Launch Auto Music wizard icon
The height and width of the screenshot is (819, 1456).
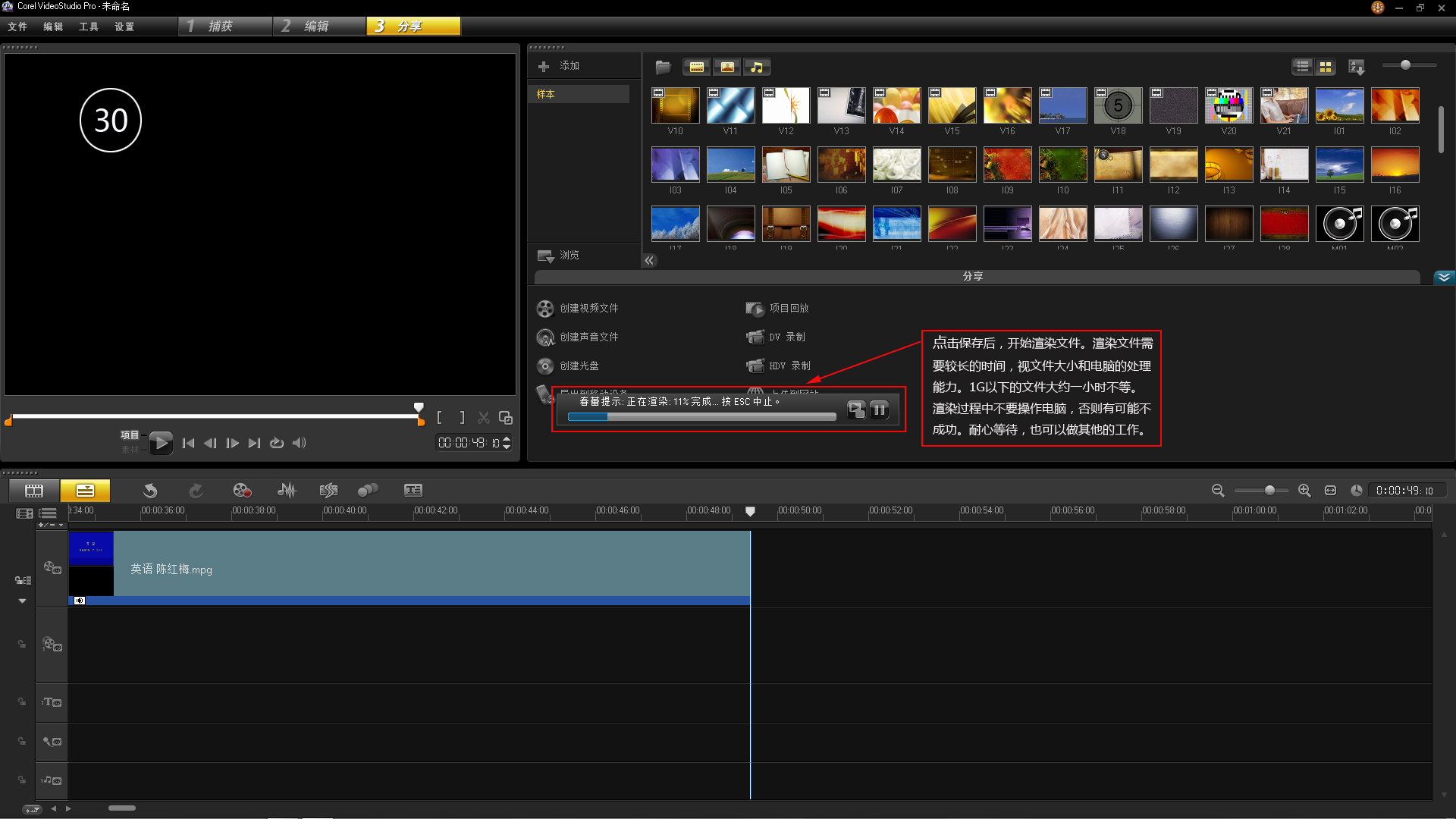tap(328, 491)
